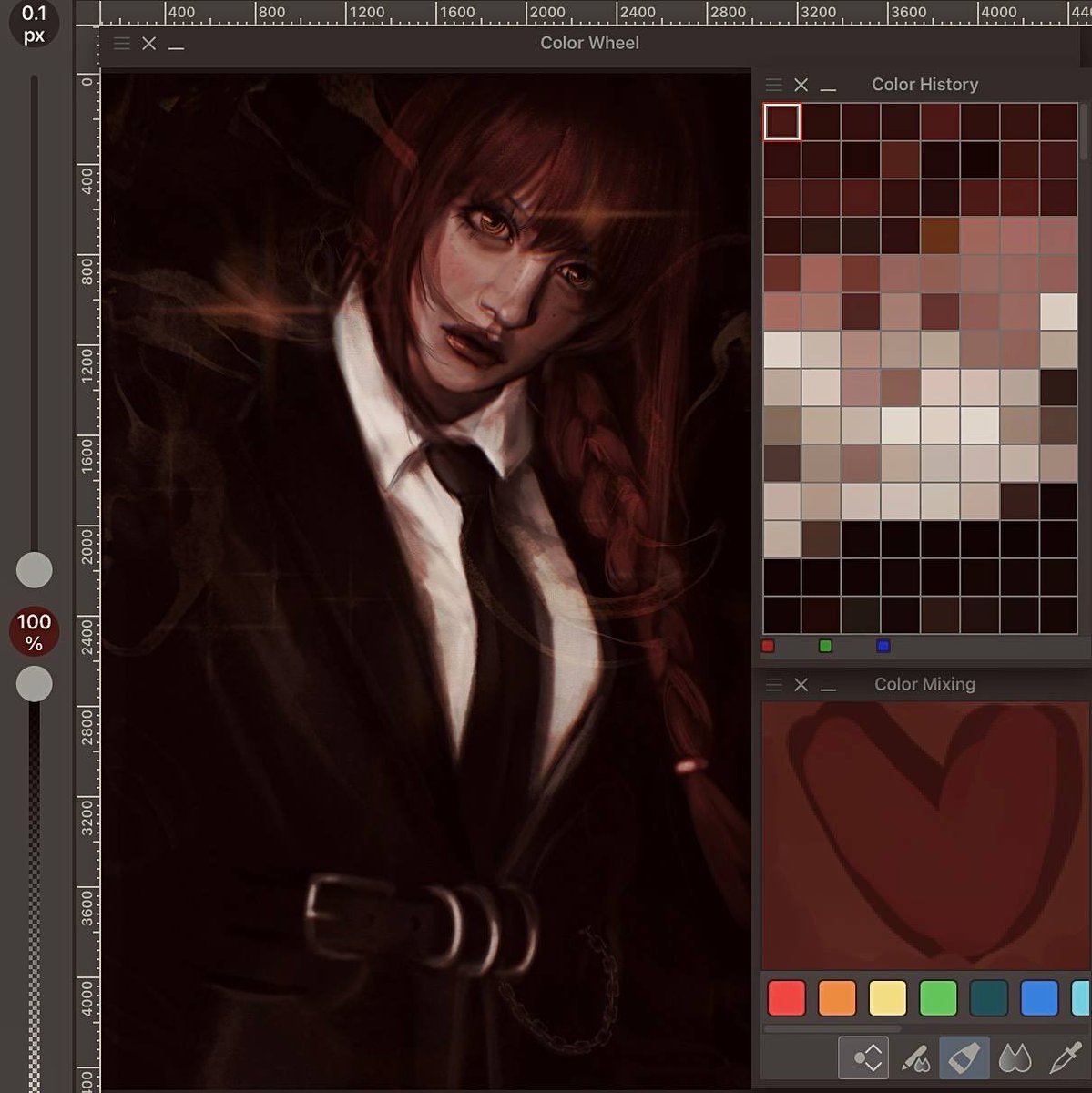Image resolution: width=1092 pixels, height=1093 pixels.
Task: Close the Color History panel
Action: pos(801,85)
